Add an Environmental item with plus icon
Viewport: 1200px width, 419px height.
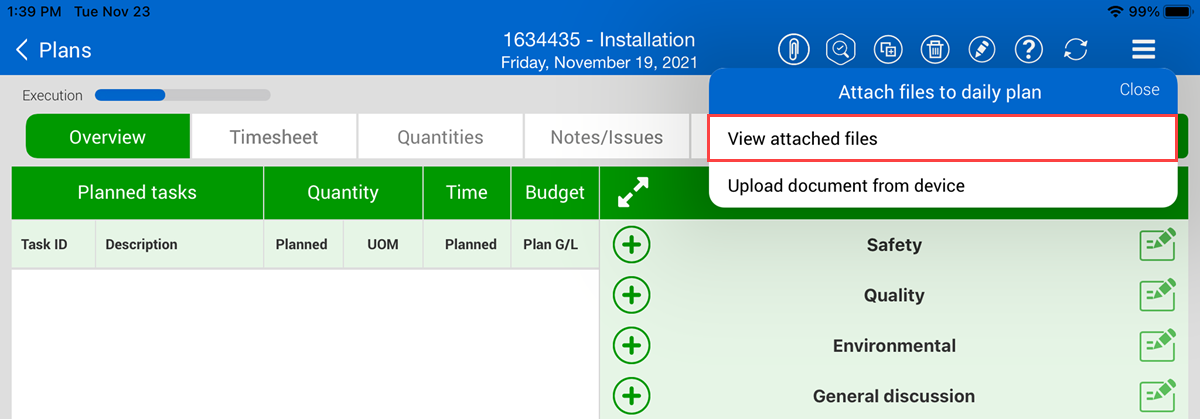[x=631, y=346]
